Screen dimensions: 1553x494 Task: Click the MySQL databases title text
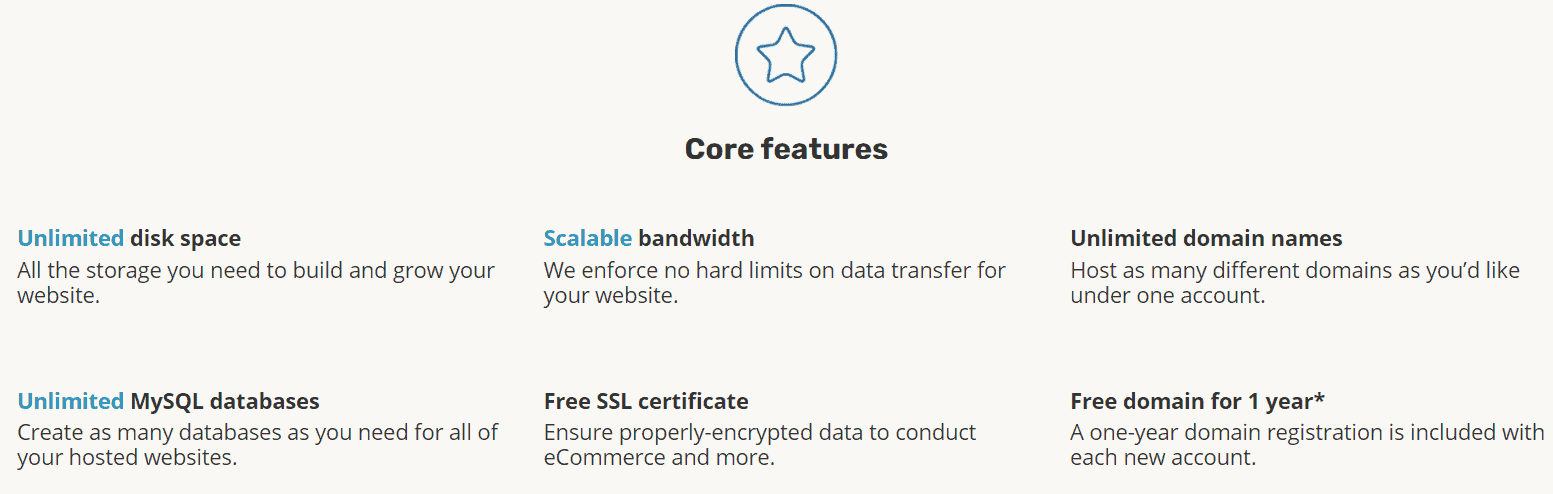(x=225, y=401)
